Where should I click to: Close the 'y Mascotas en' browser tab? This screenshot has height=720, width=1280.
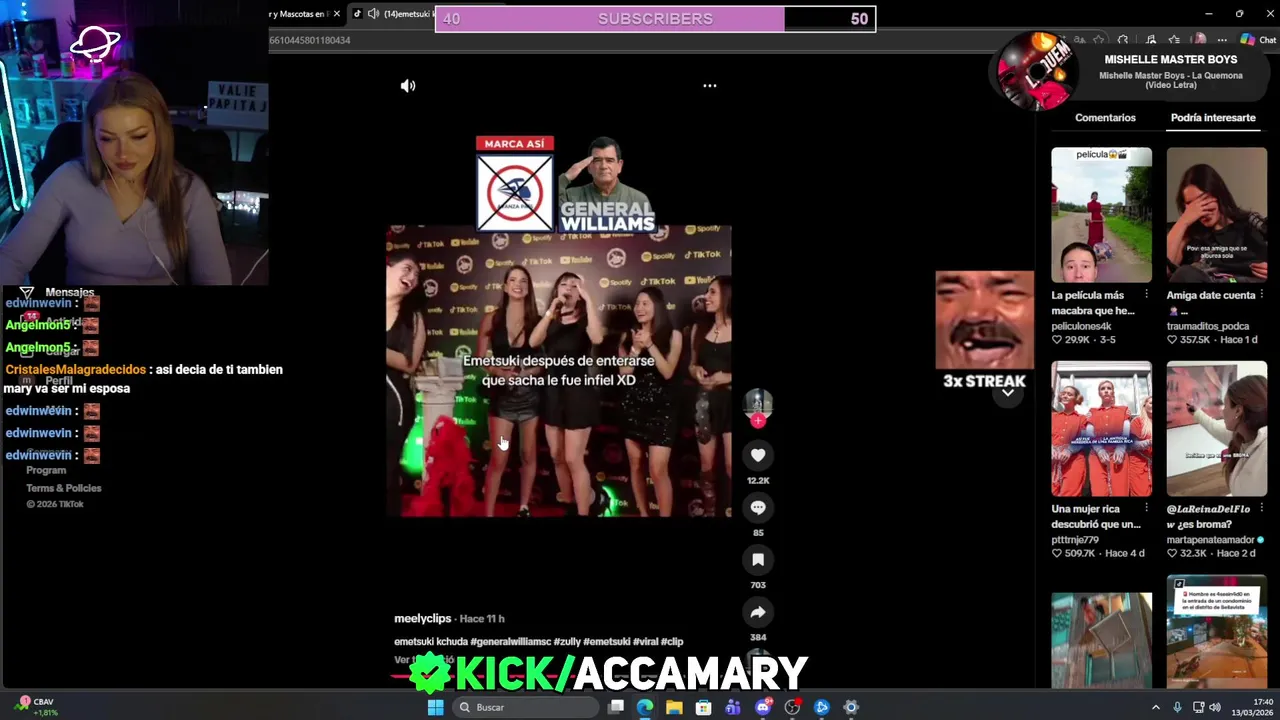337,14
